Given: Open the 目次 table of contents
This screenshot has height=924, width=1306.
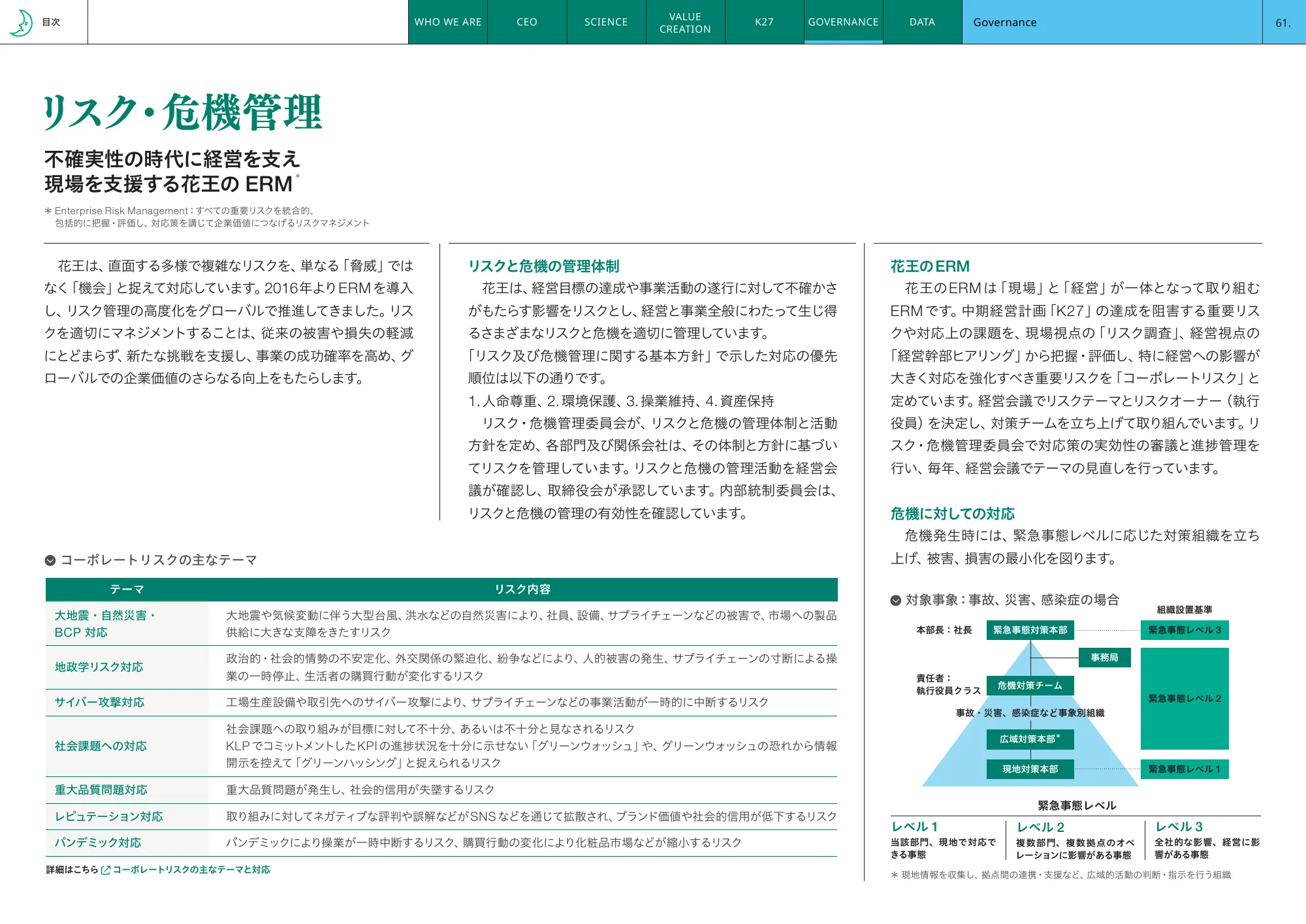Looking at the screenshot, I should pos(51,22).
